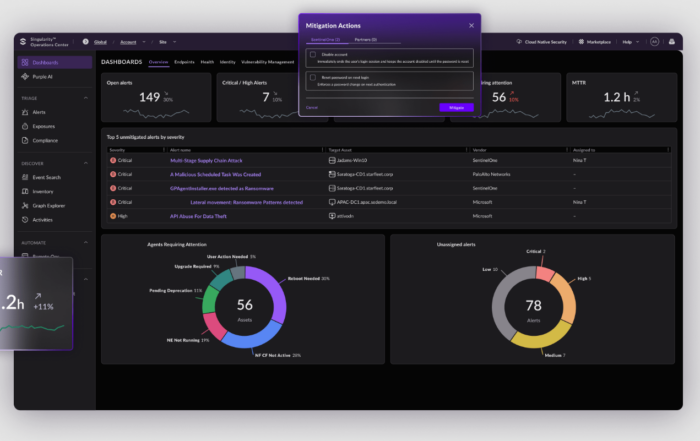Image resolution: width=700 pixels, height=441 pixels.
Task: Click the Inventory icon in the sidebar
Action: point(25,191)
